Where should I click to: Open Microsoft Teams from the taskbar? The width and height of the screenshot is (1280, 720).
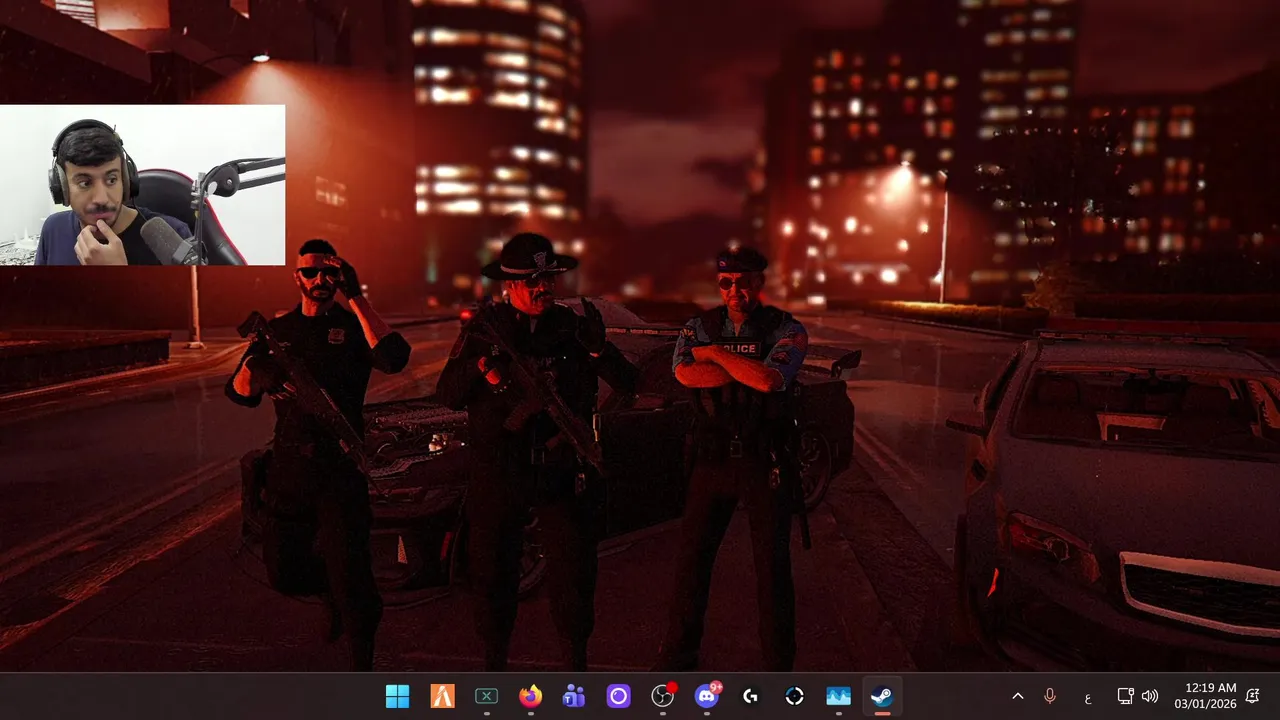574,696
